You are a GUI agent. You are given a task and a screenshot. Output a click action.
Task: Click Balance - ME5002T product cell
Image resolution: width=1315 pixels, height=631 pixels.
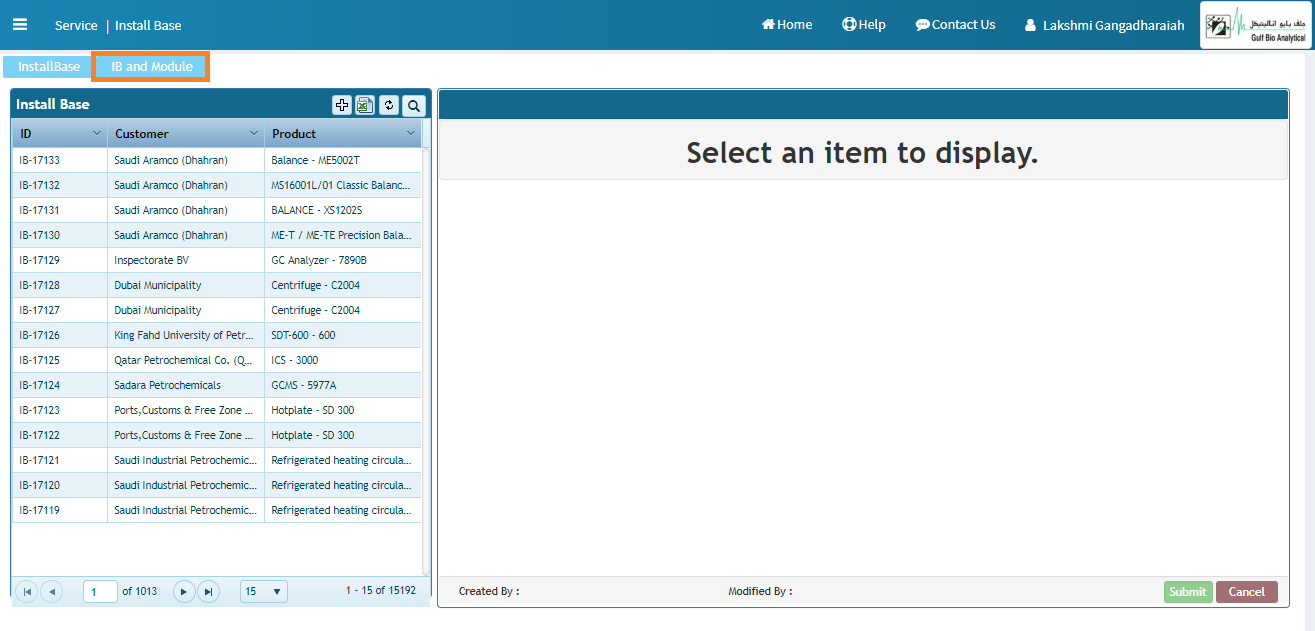pyautogui.click(x=343, y=160)
